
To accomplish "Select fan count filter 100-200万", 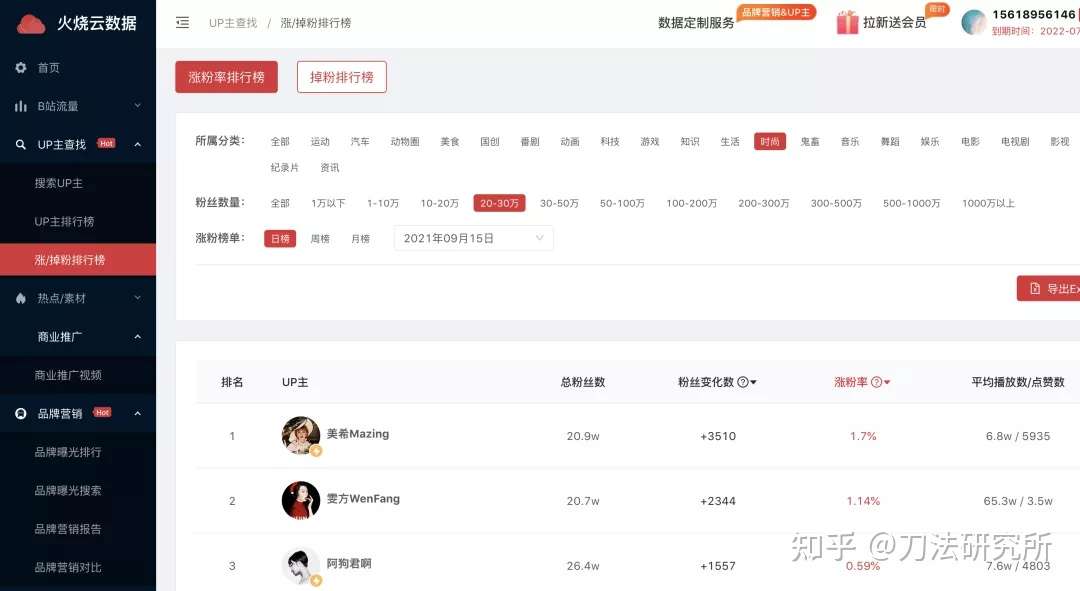I will (692, 203).
